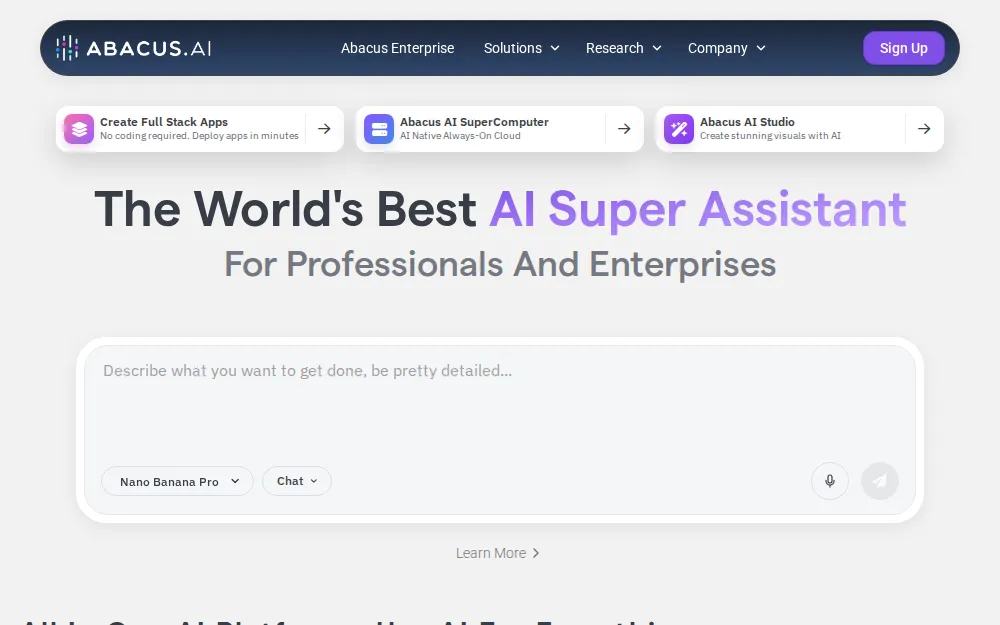
Task: Open the Abacus AI Studio card
Action: pos(800,129)
